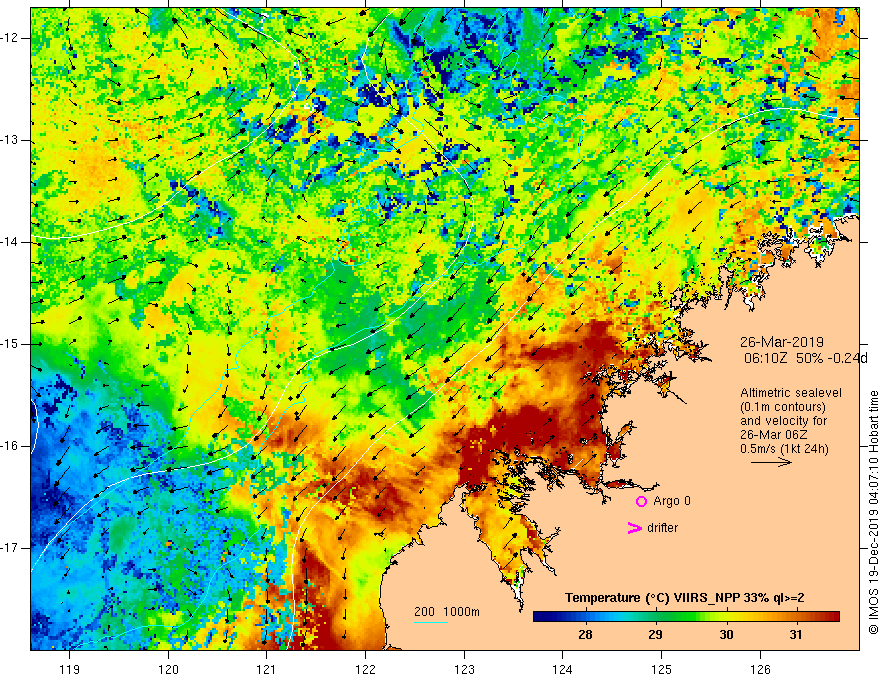Viewport: 880px width, 680px height.
Task: Click the IMOS copyright timestamp text
Action: [873, 512]
